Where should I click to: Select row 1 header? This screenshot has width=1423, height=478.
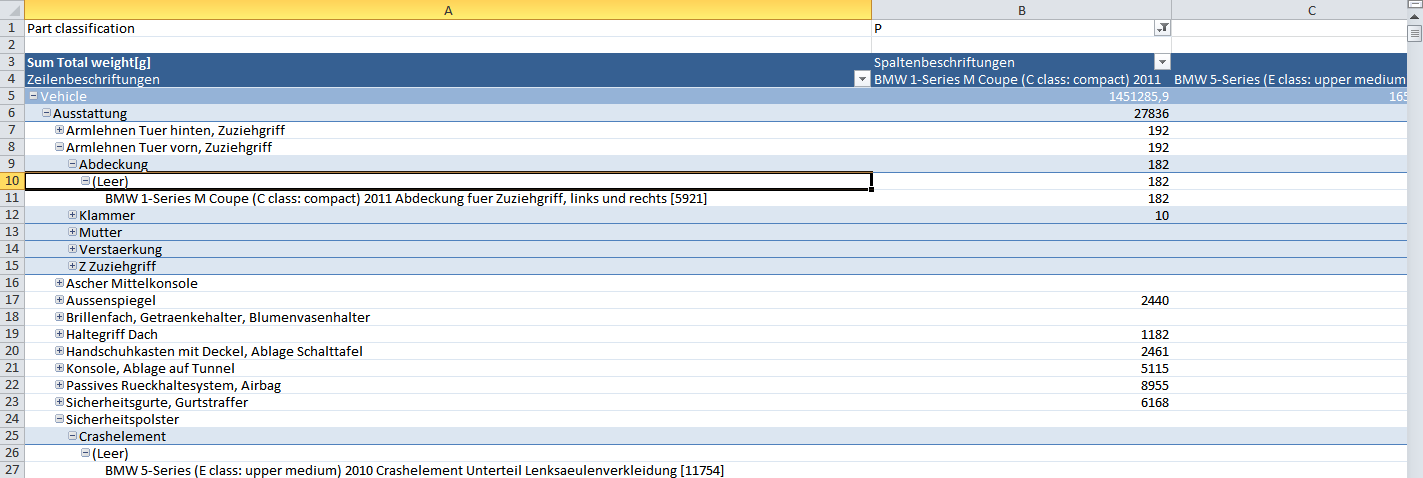11,29
